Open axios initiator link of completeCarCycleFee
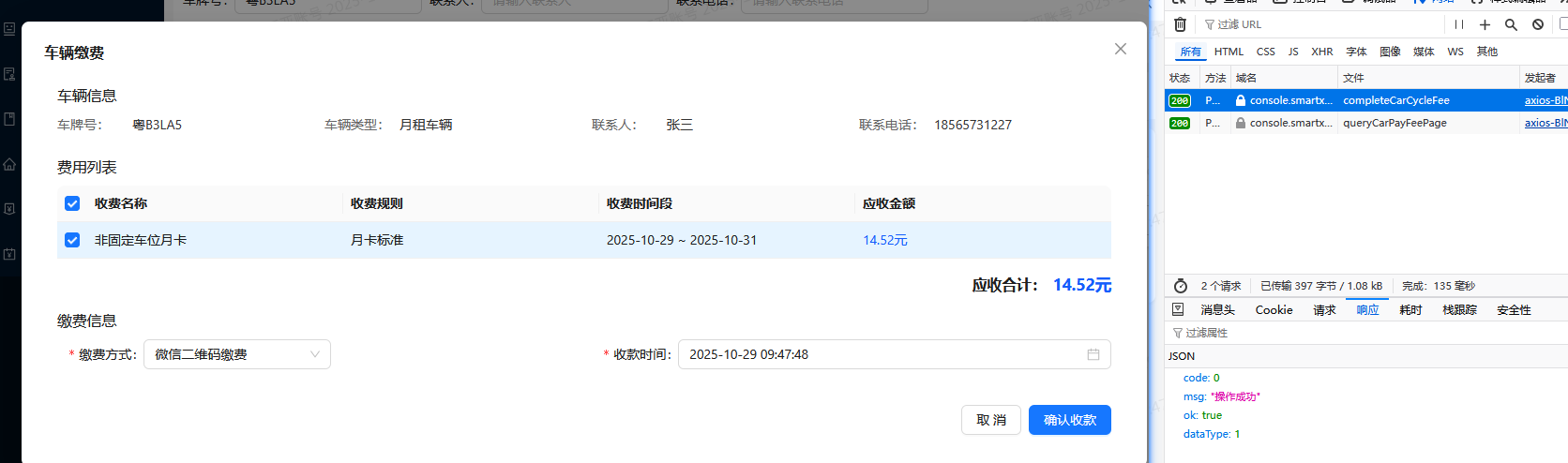 coord(1545,100)
